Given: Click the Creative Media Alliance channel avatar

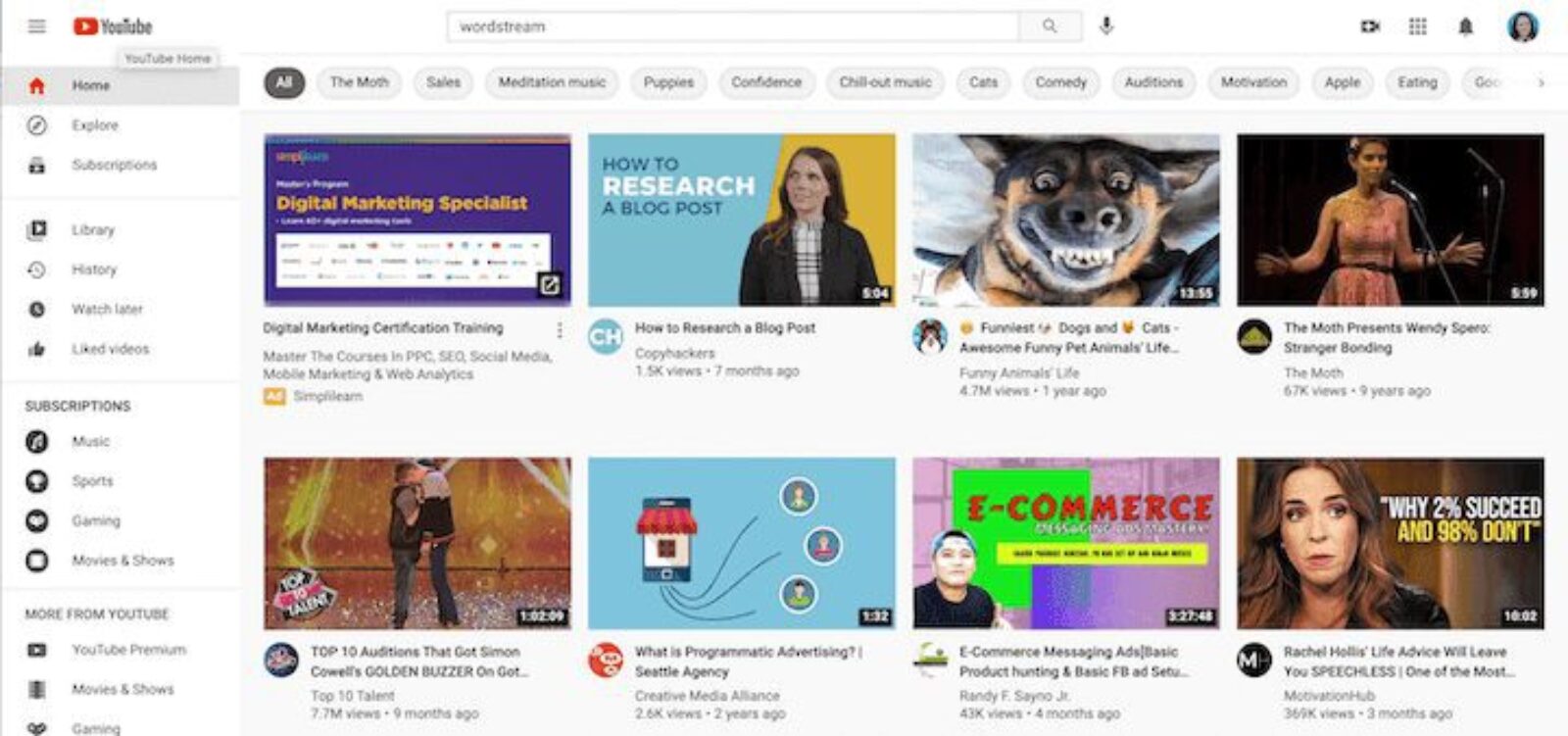Looking at the screenshot, I should (x=606, y=661).
